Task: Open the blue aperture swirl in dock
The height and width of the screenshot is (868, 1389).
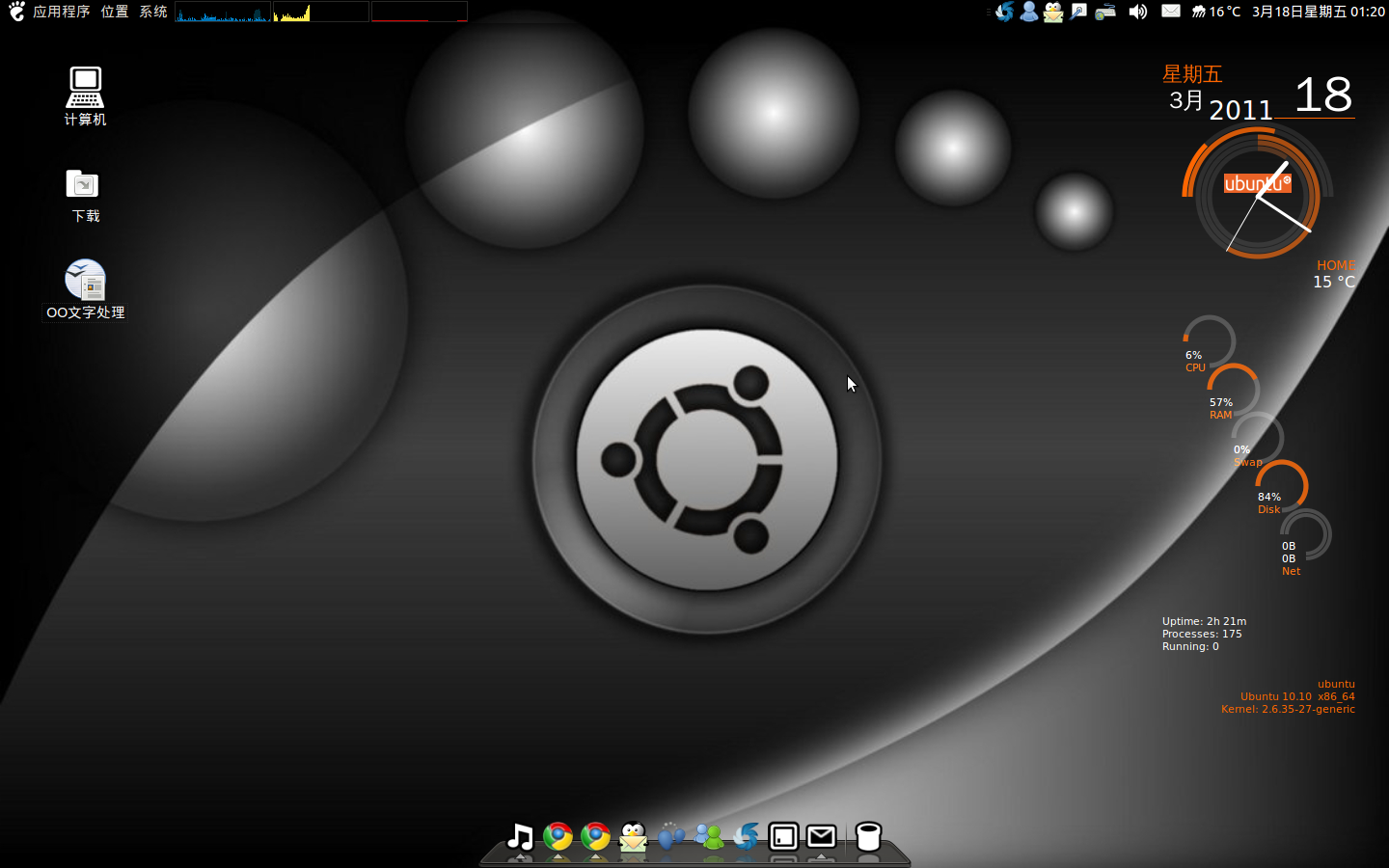Action: pyautogui.click(x=746, y=836)
